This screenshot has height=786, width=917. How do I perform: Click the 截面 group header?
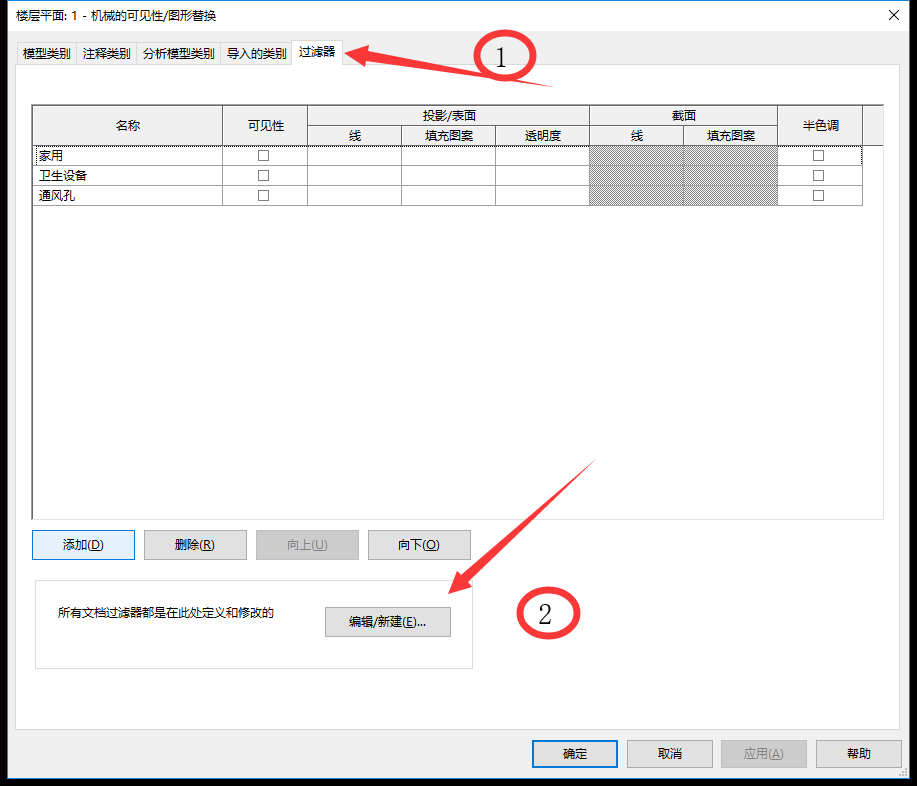pos(684,116)
